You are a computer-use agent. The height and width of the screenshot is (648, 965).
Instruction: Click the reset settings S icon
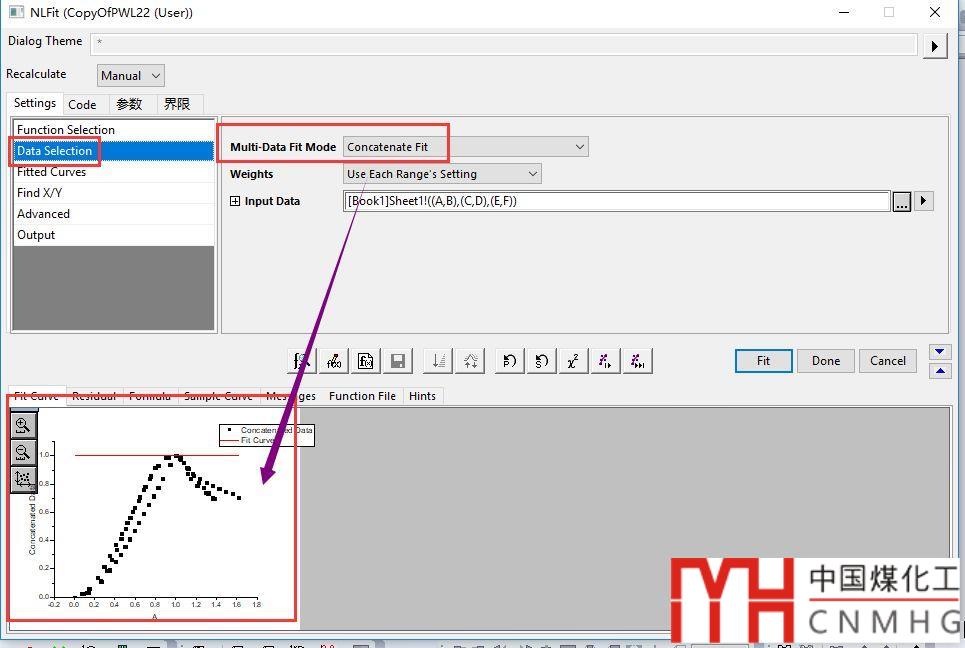pyautogui.click(x=542, y=361)
